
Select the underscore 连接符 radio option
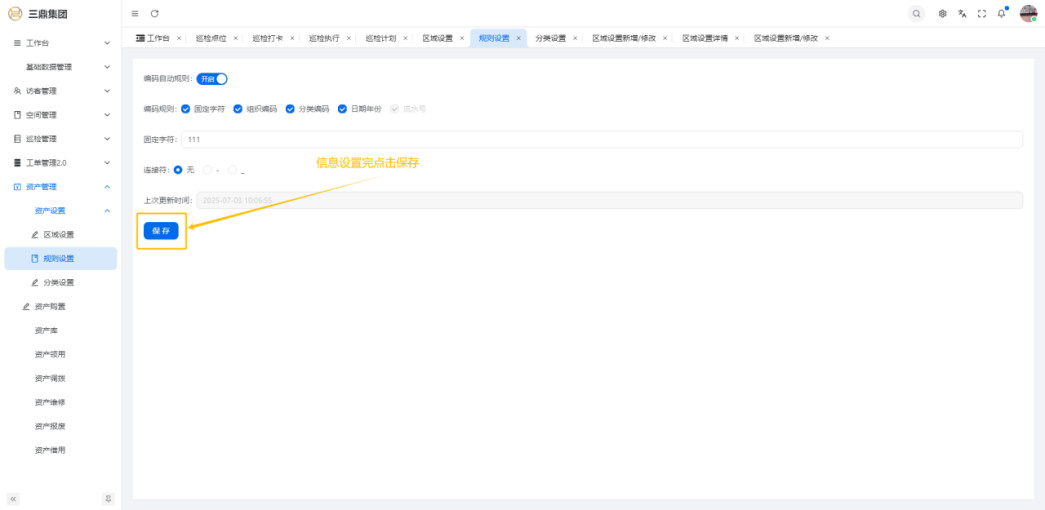tap(233, 170)
